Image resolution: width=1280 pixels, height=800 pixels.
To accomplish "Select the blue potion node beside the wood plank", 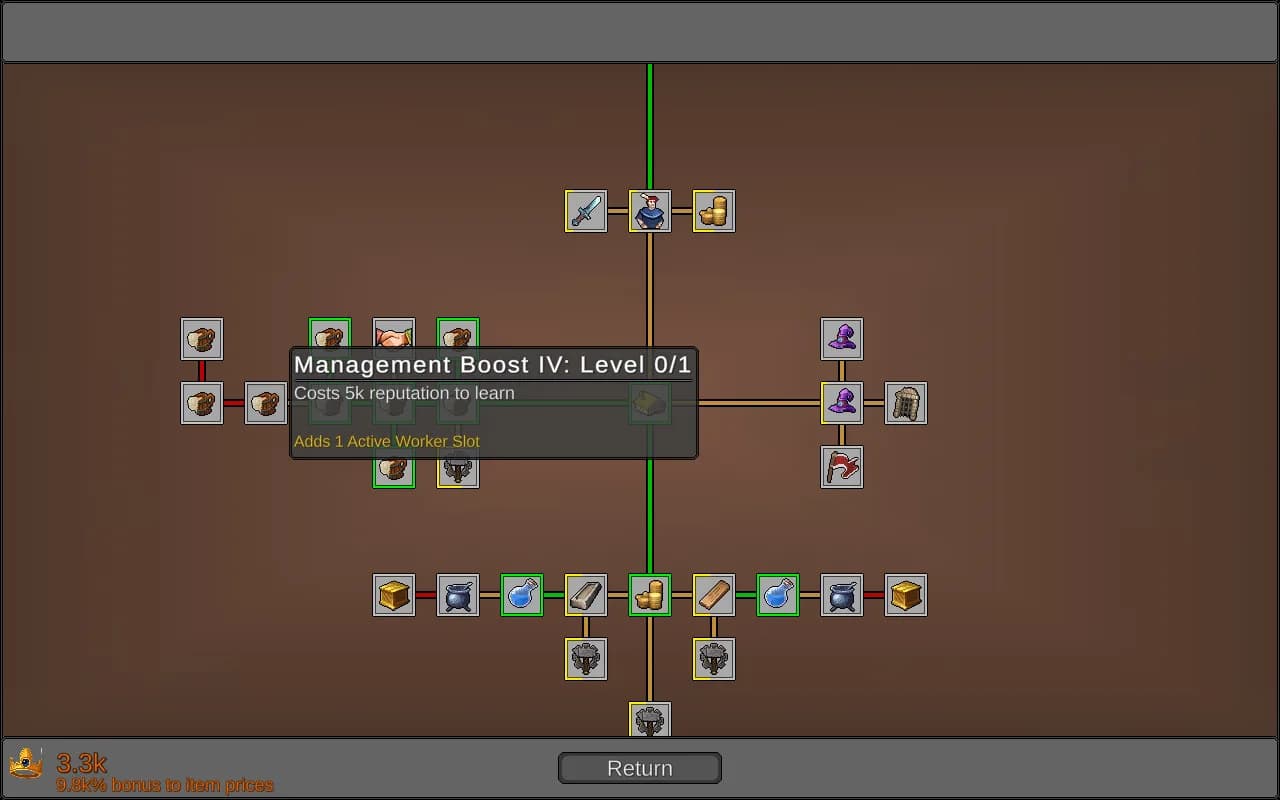I will (778, 595).
